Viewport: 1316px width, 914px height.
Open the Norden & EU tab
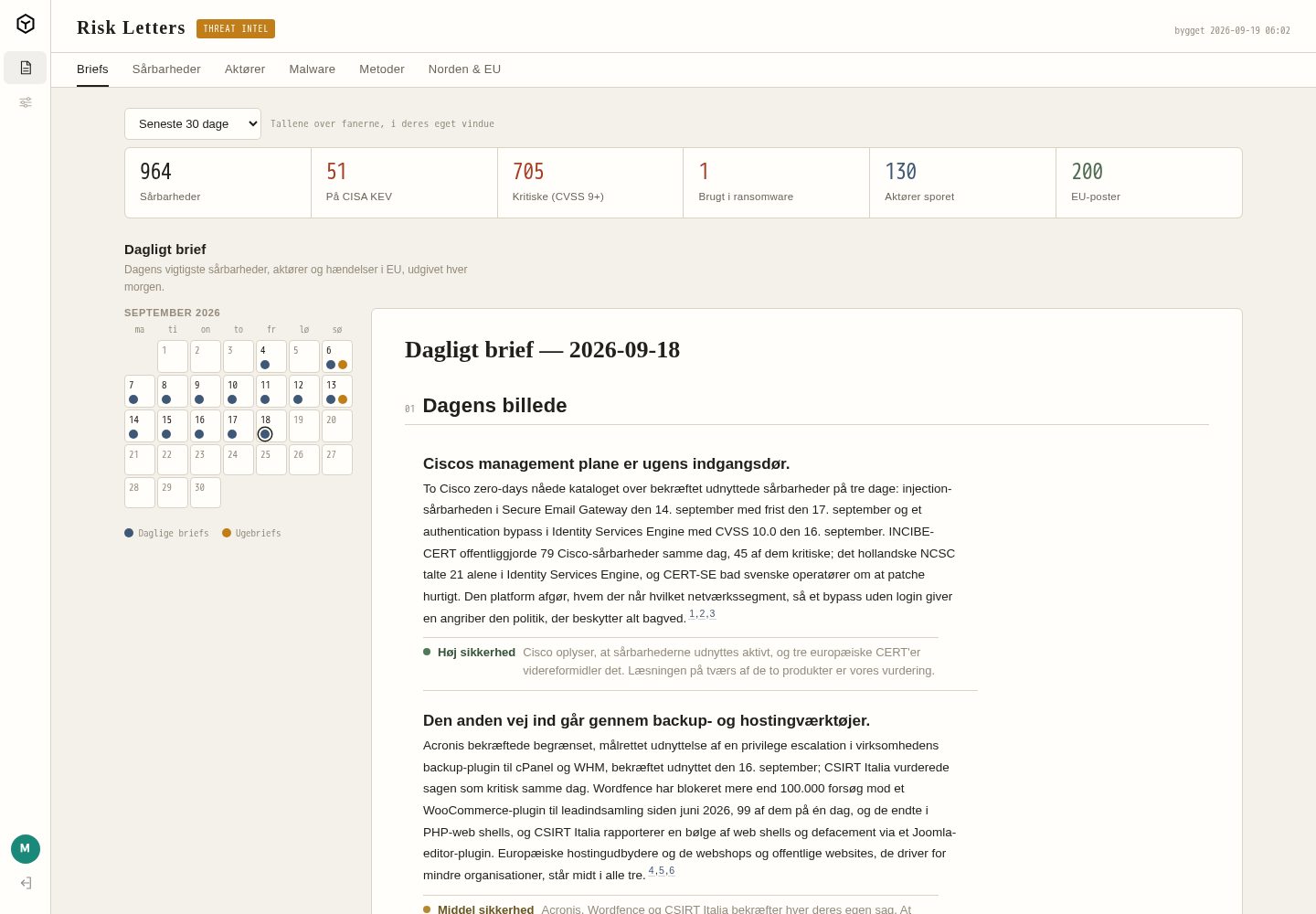pyautogui.click(x=464, y=69)
